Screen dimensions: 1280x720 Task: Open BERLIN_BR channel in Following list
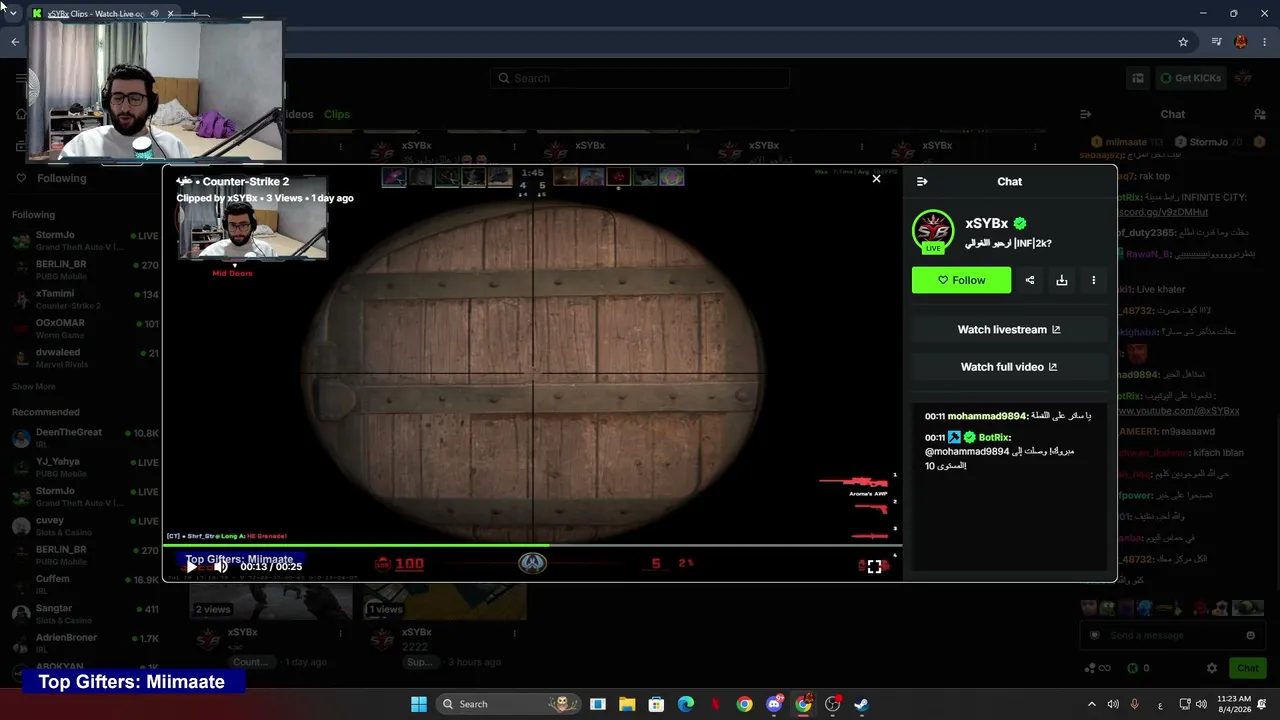(x=85, y=270)
